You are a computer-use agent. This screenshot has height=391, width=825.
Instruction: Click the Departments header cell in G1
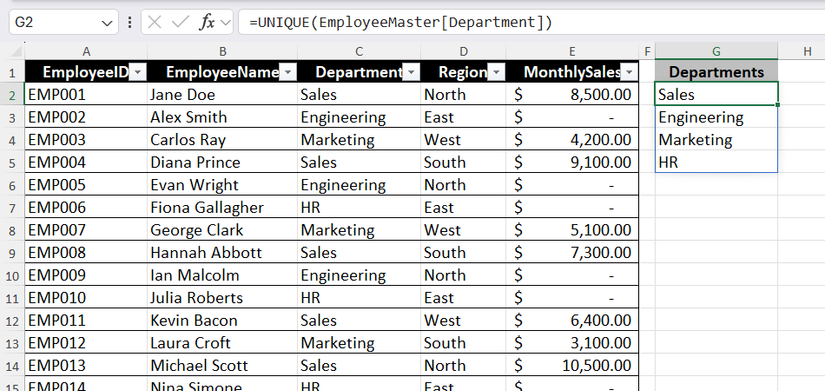point(716,72)
